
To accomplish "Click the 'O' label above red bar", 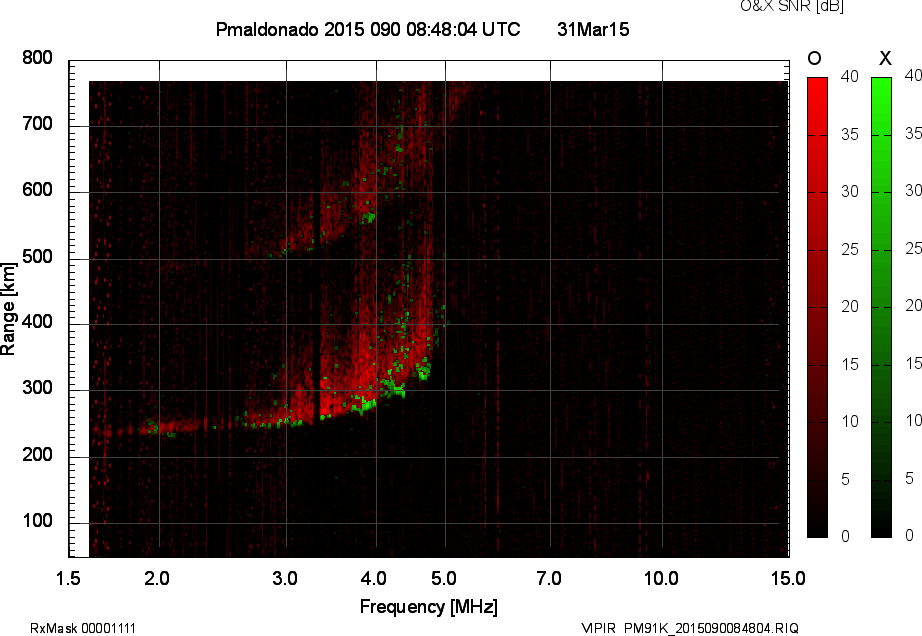I will click(x=814, y=58).
